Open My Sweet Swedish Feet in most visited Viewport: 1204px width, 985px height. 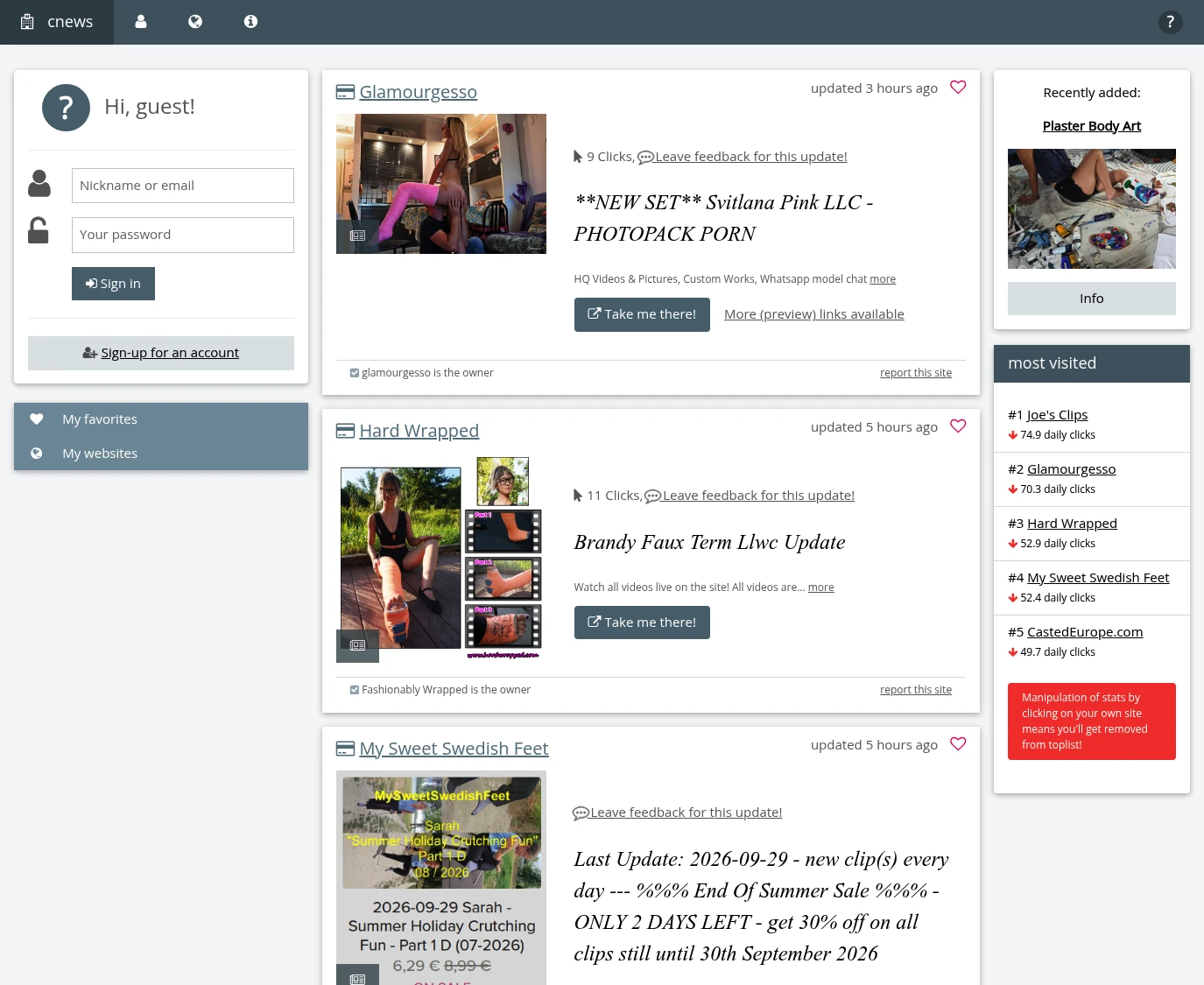point(1098,578)
